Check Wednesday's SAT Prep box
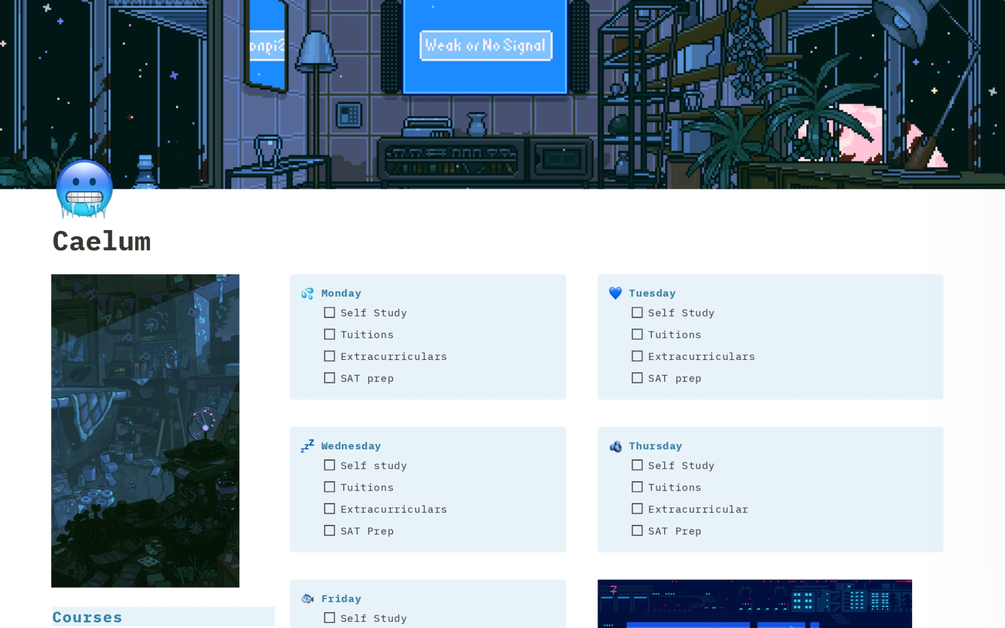The height and width of the screenshot is (628, 1005). pos(329,531)
